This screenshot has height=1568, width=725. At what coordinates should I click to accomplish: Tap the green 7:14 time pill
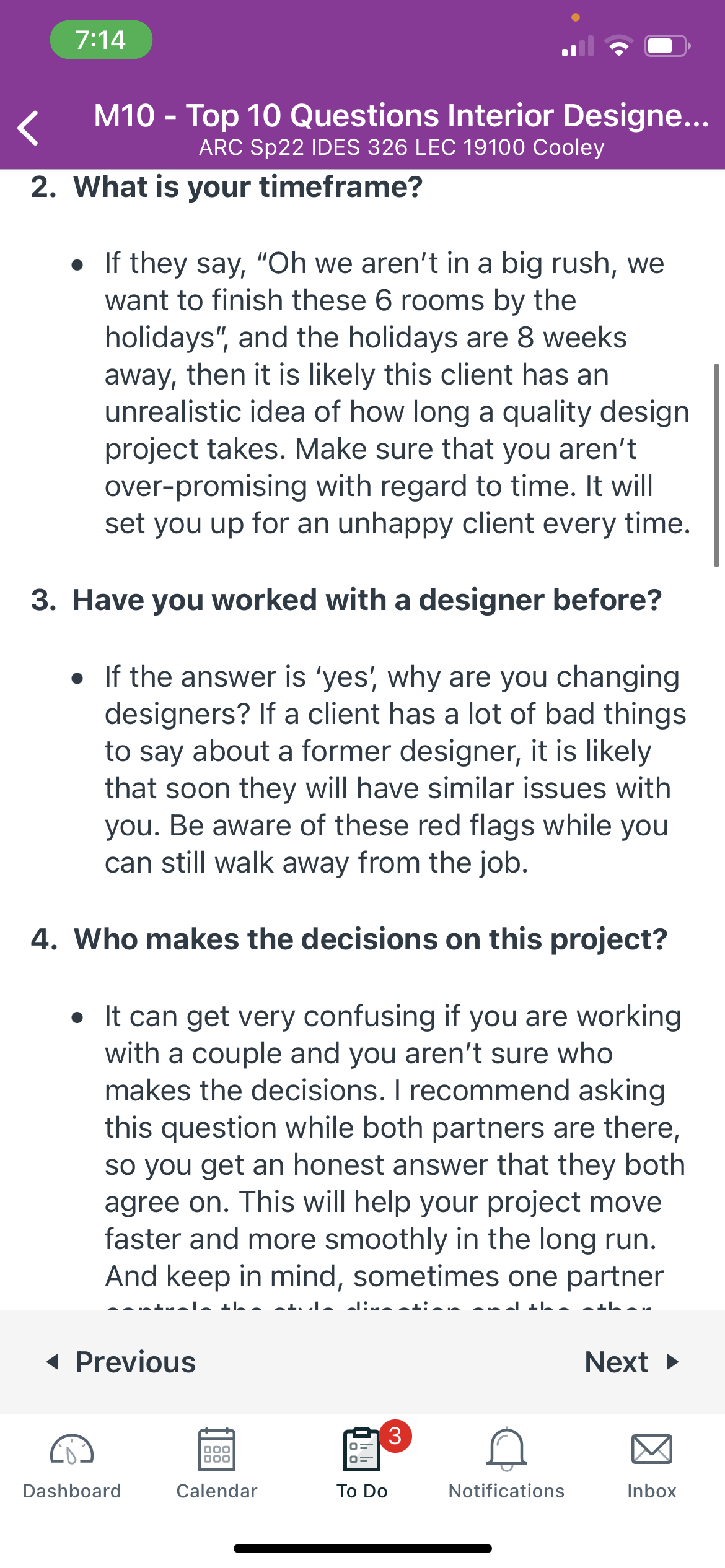[101, 40]
